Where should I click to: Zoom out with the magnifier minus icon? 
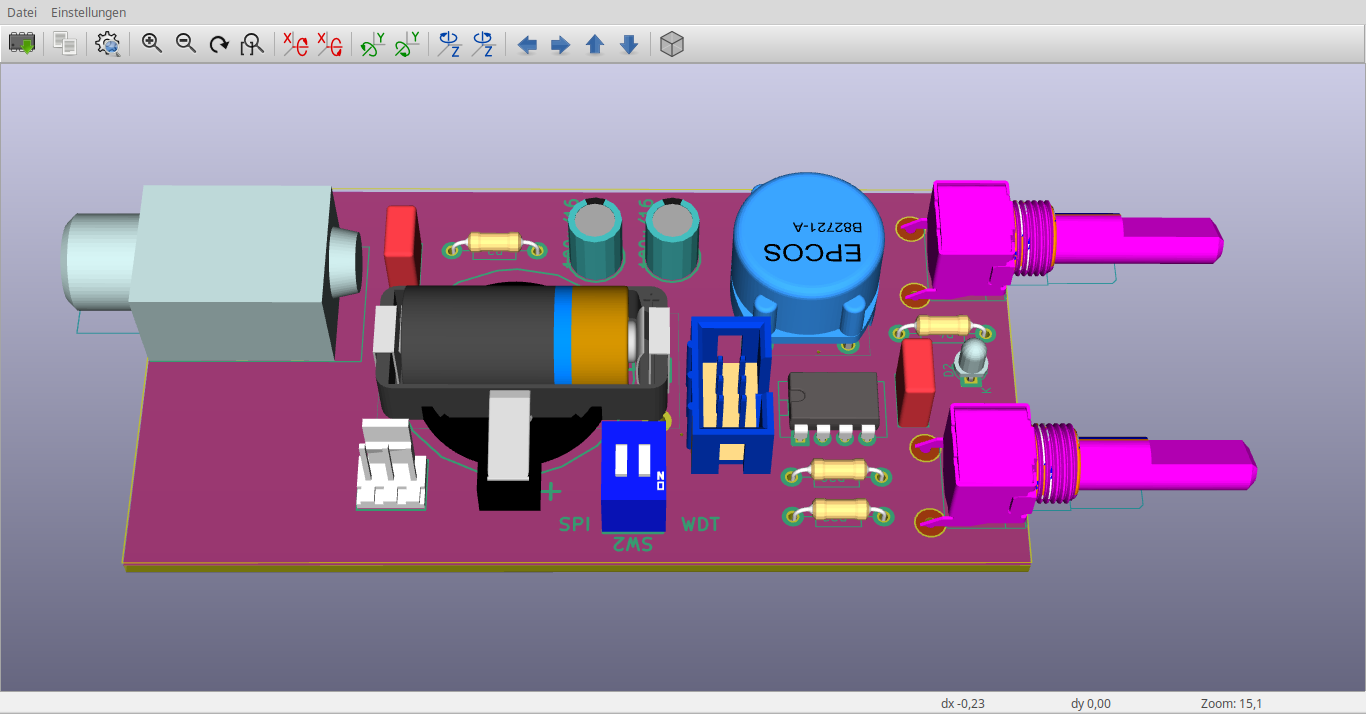(186, 44)
